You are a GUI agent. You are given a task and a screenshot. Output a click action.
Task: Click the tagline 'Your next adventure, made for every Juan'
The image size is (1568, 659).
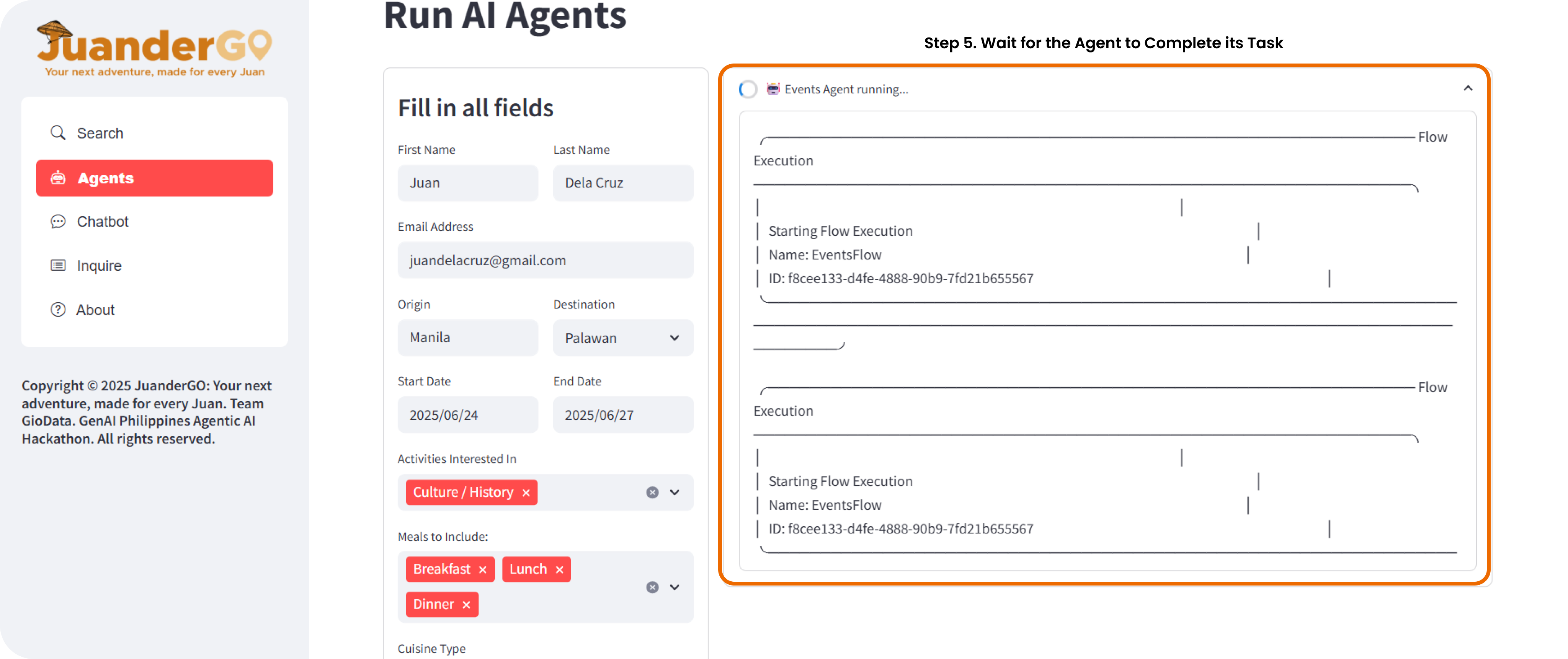[x=155, y=72]
